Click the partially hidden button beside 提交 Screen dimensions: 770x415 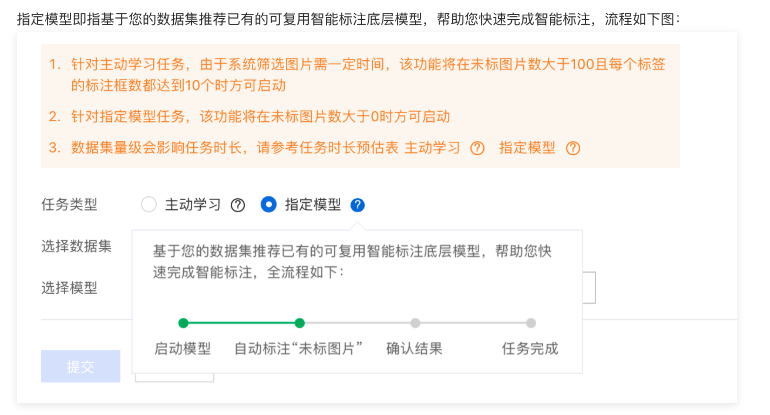pos(174,376)
